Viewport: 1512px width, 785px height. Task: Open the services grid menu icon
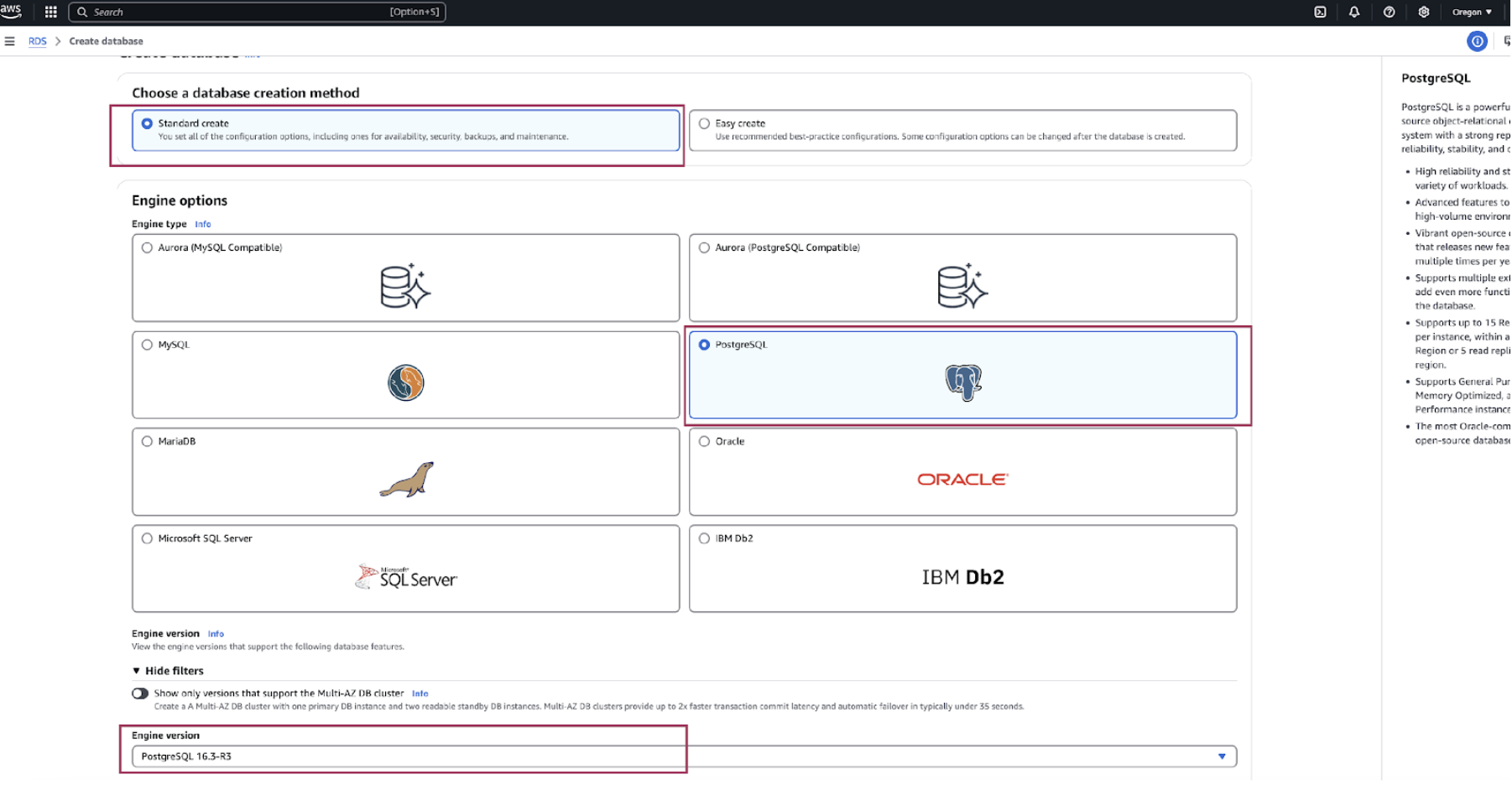point(51,12)
